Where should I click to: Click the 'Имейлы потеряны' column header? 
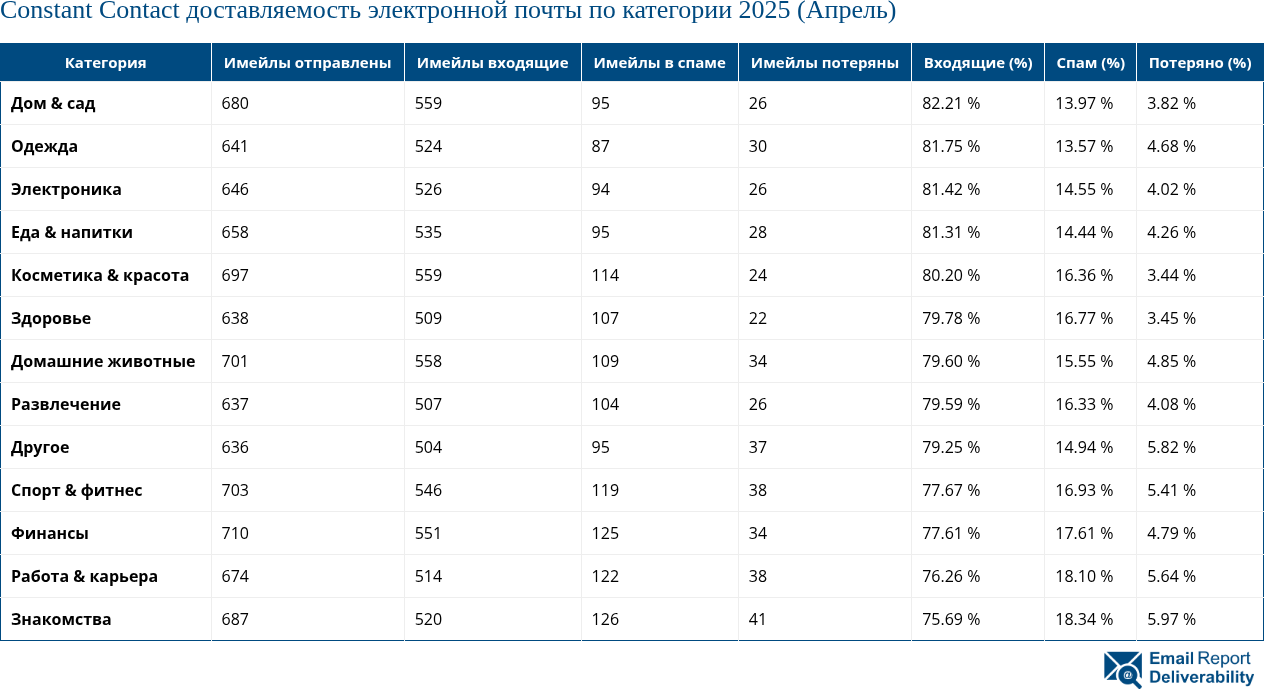[825, 62]
